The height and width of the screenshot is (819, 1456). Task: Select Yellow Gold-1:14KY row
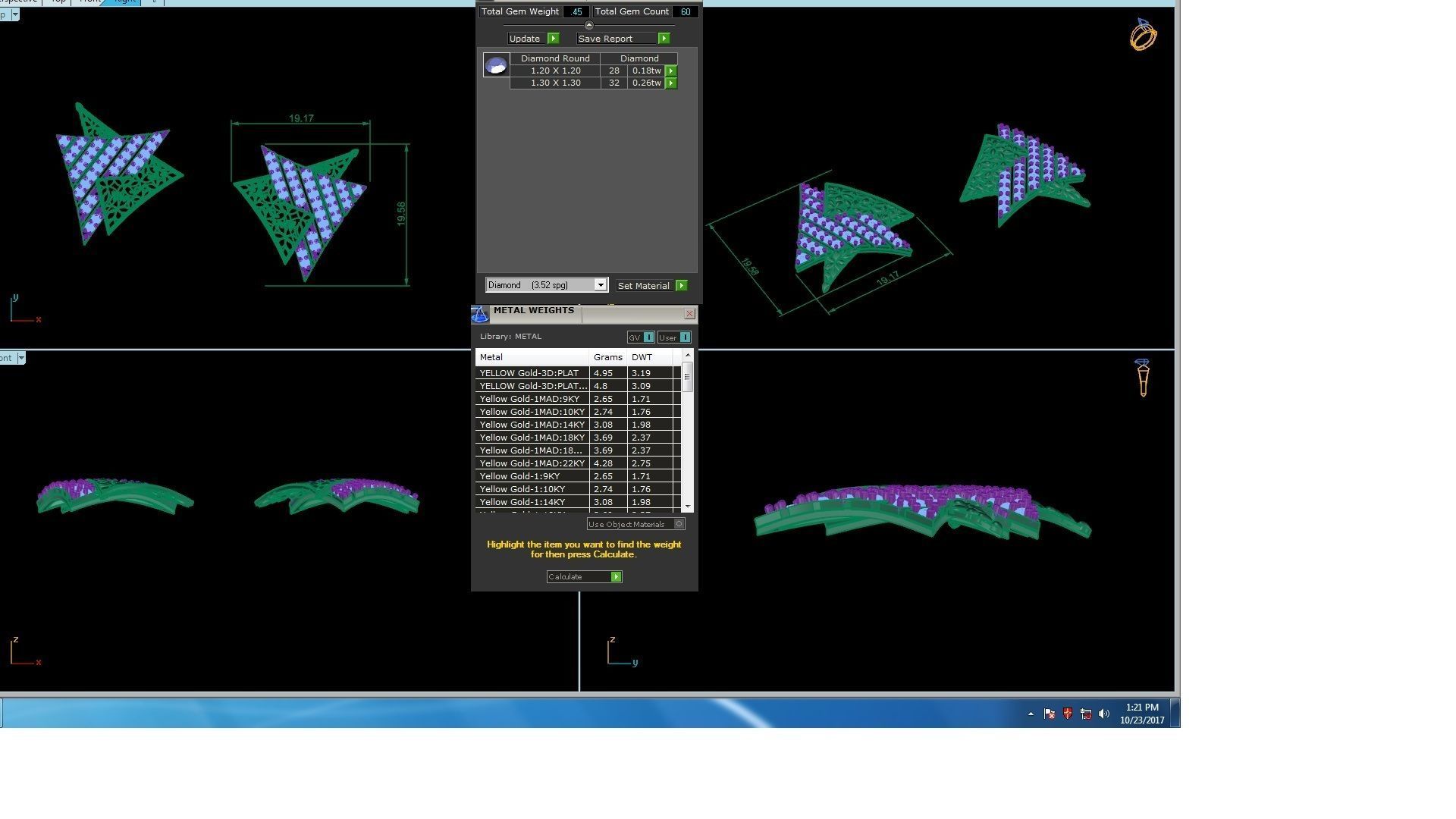click(578, 502)
